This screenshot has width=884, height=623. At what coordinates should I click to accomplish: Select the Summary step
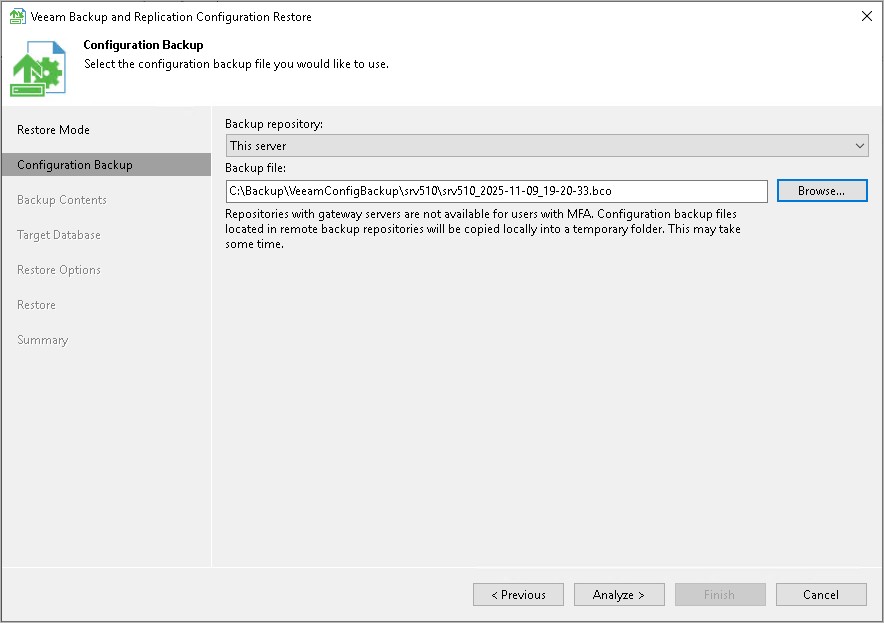point(42,339)
